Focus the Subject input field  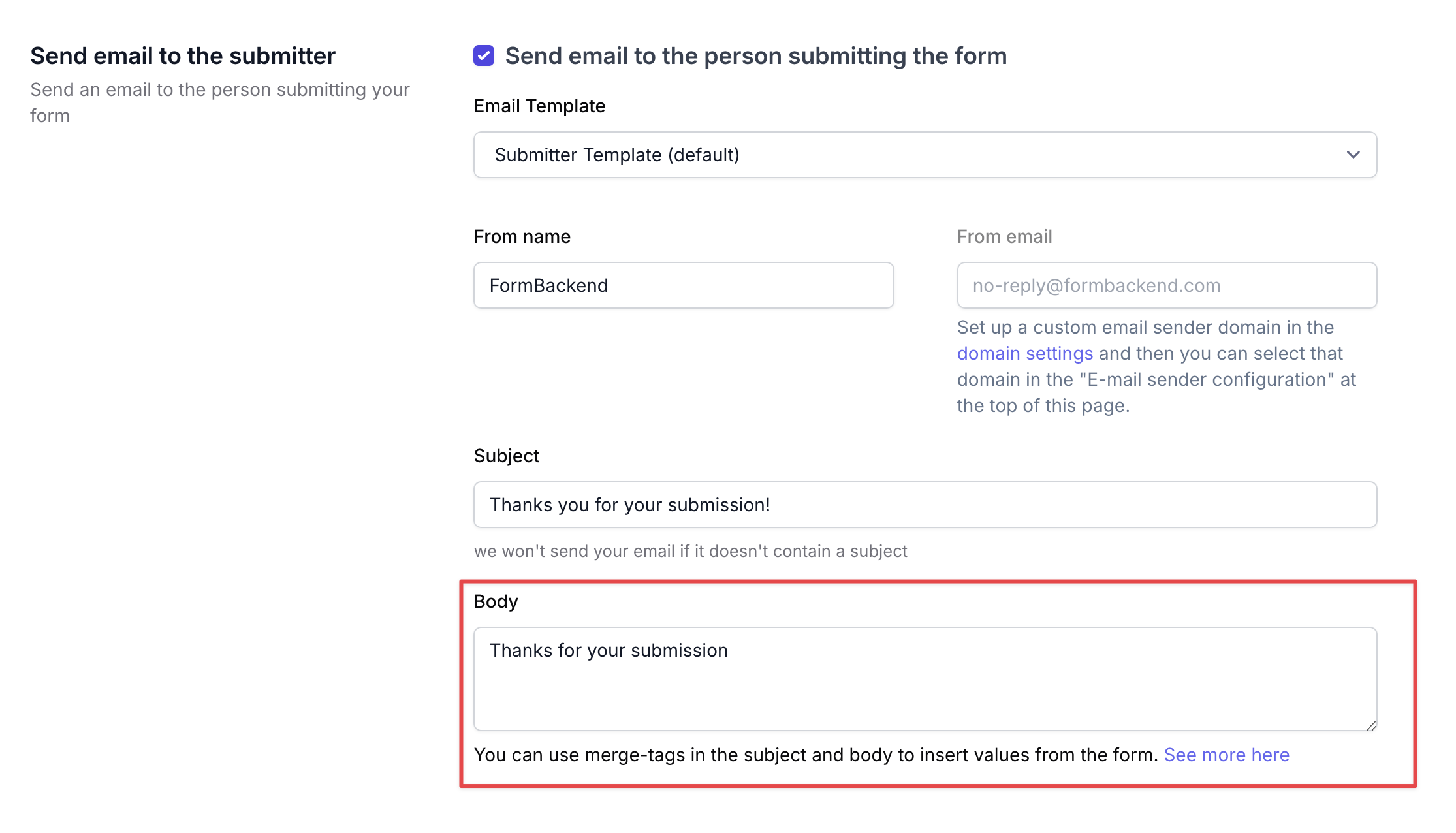[925, 505]
